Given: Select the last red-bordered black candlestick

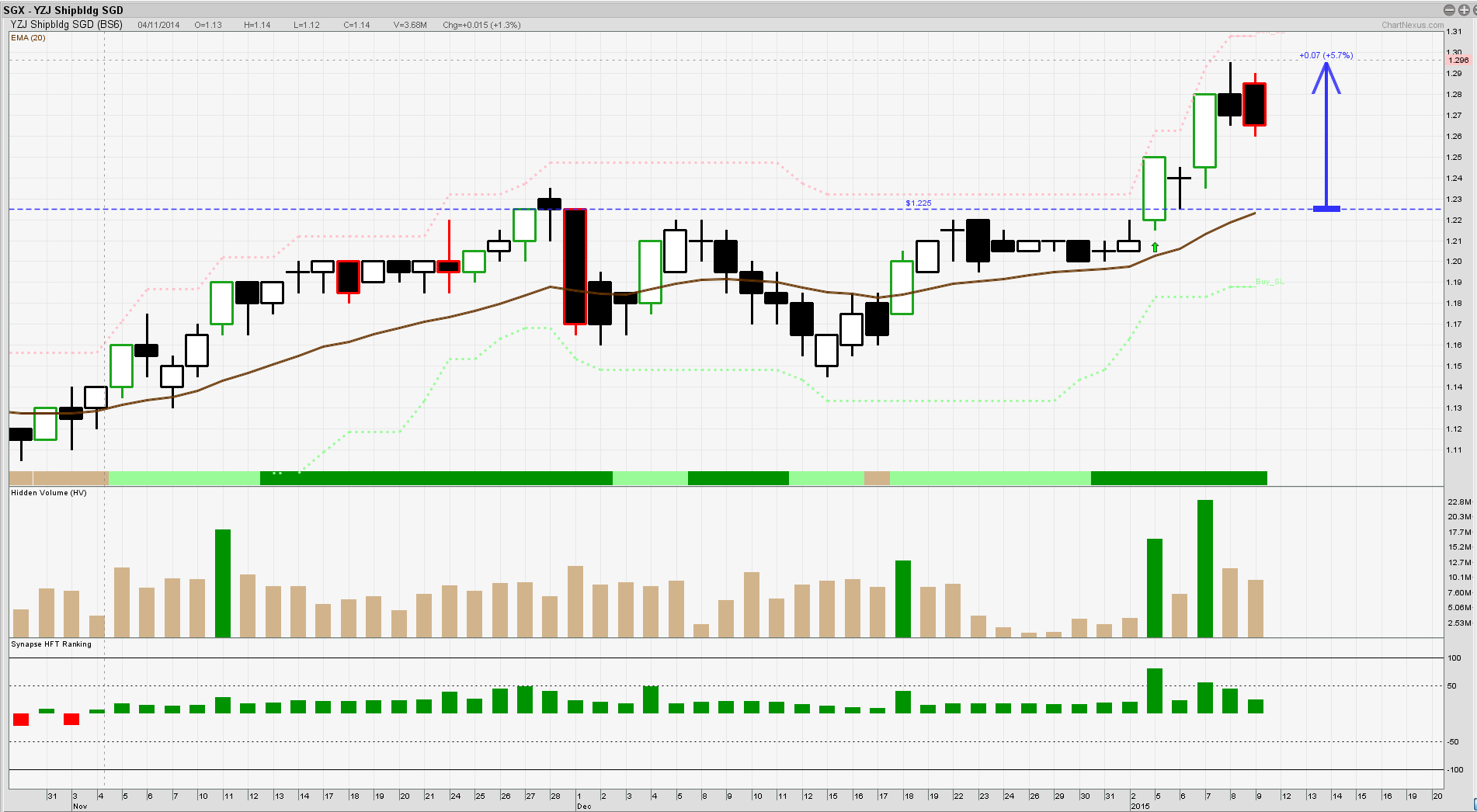Looking at the screenshot, I should point(1255,104).
